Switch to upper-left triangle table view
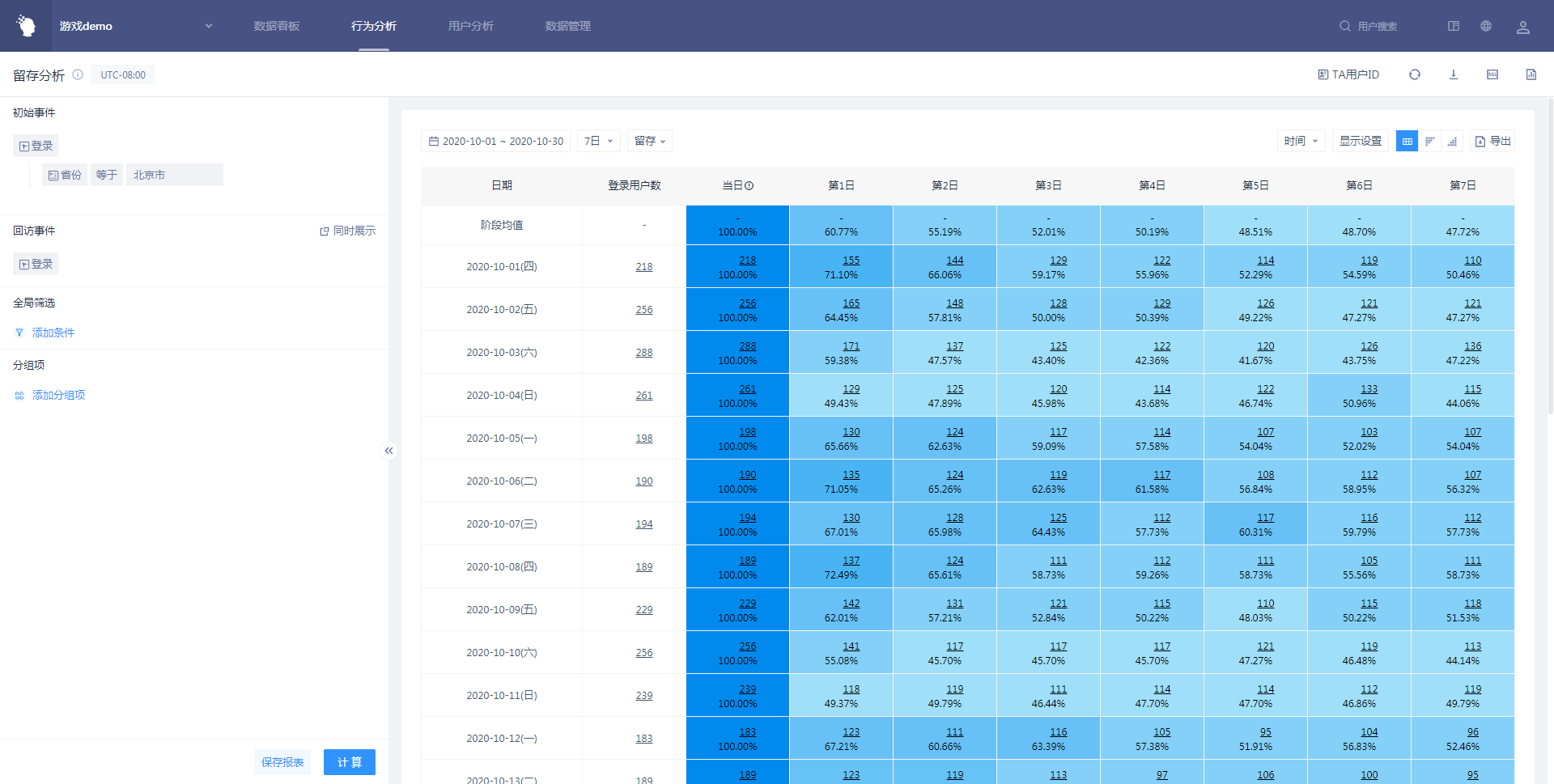 click(1430, 142)
